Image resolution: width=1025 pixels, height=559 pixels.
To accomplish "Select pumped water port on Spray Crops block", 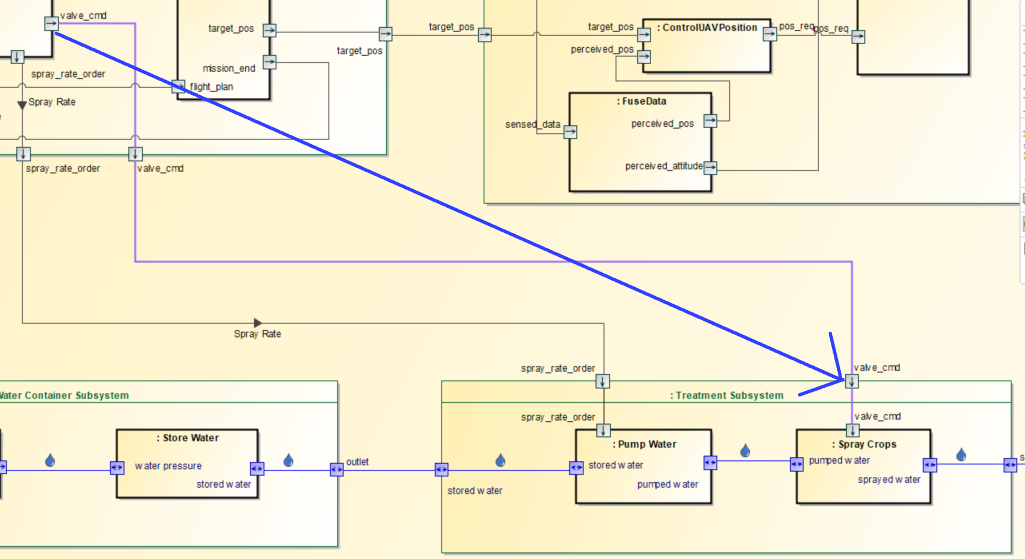I will [797, 464].
